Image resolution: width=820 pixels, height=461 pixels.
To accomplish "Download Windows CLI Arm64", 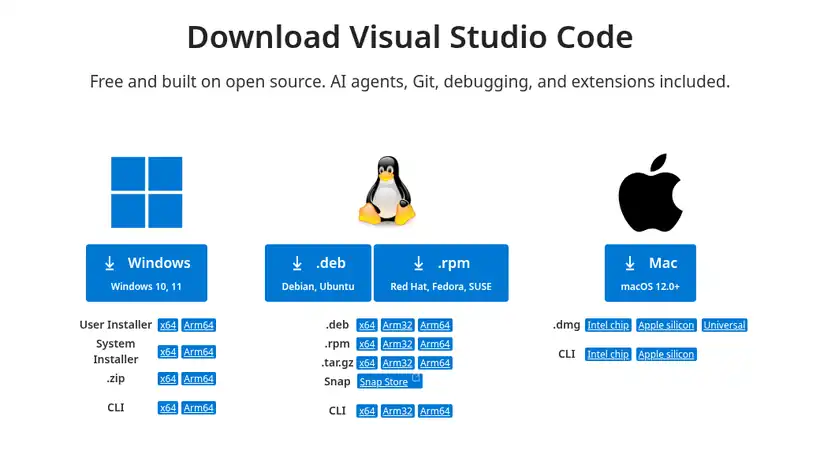I will point(199,408).
